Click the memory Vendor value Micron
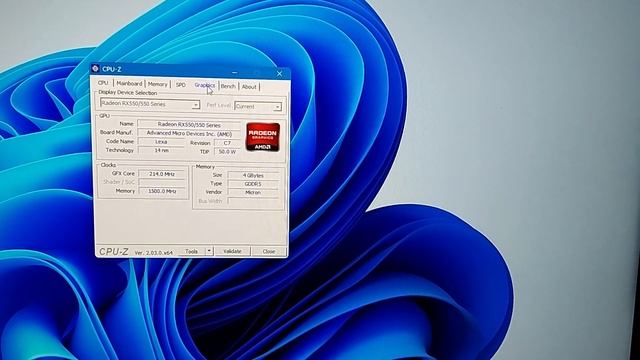 253,192
